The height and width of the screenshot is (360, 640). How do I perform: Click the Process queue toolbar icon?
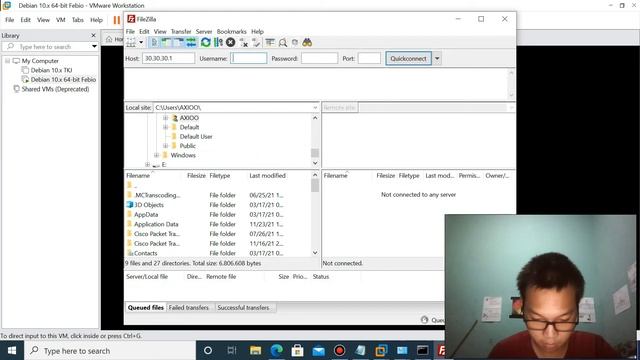pos(218,42)
